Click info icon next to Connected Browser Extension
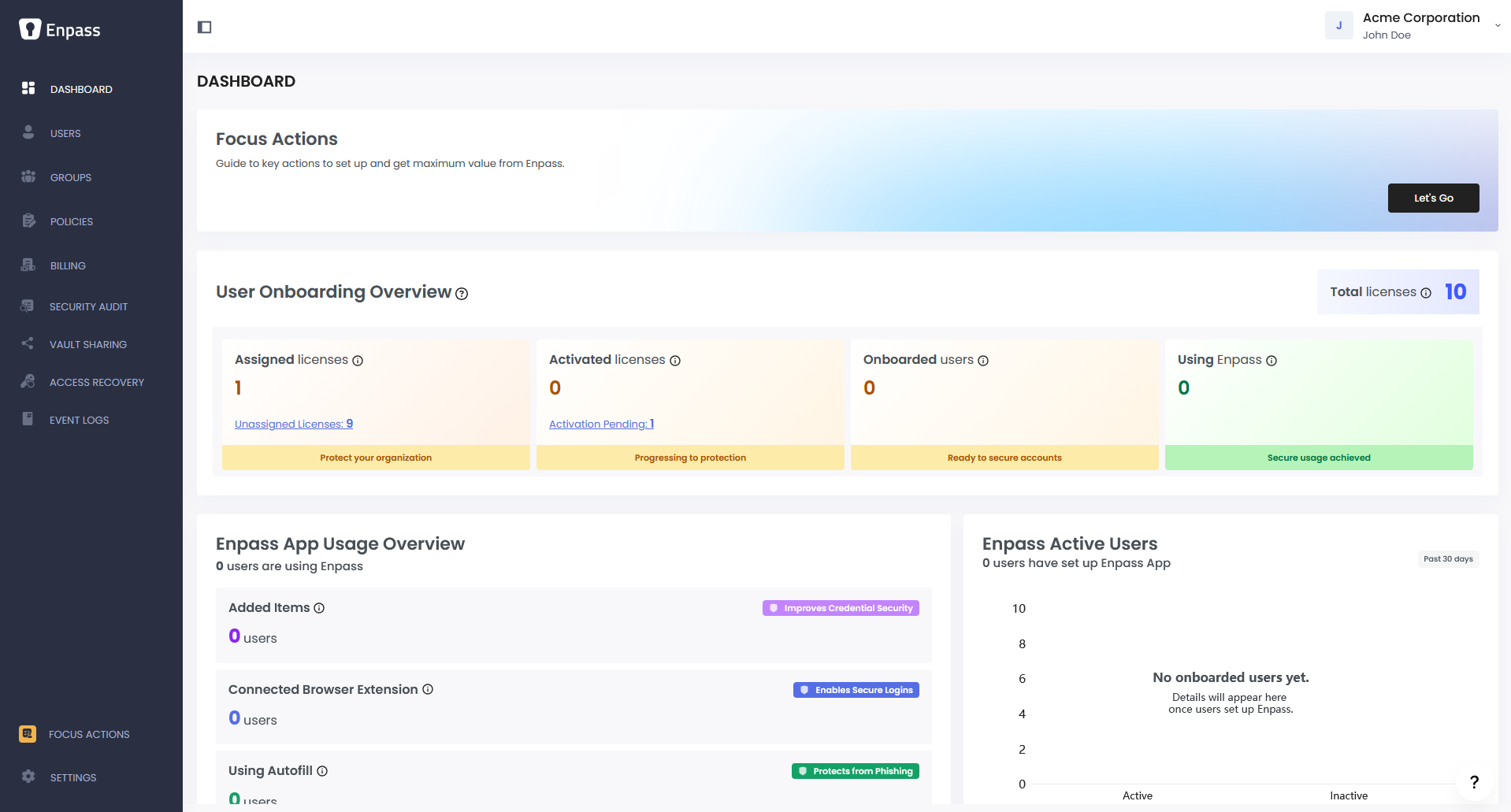 coord(428,689)
